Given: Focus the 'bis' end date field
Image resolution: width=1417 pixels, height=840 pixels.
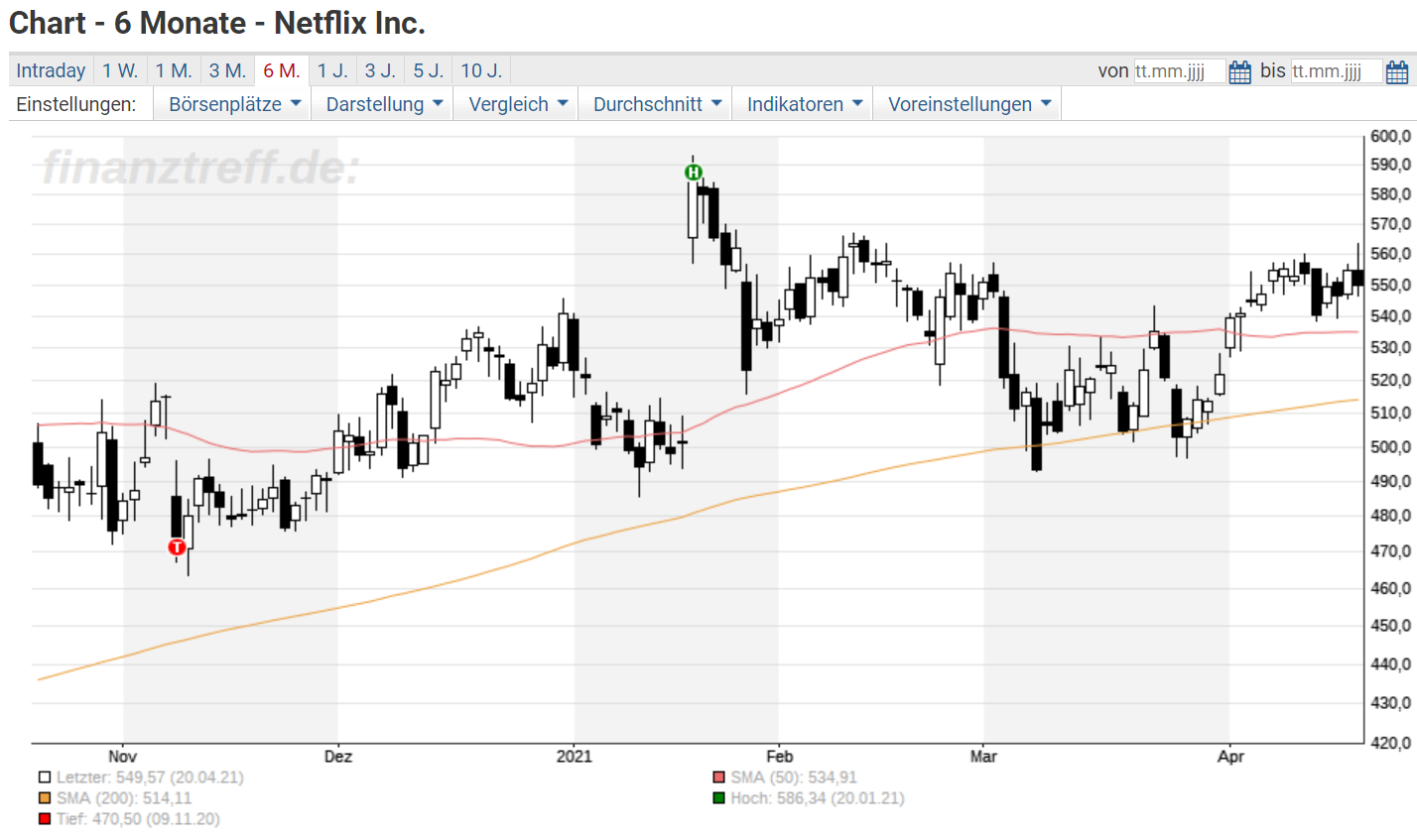Looking at the screenshot, I should point(1336,71).
